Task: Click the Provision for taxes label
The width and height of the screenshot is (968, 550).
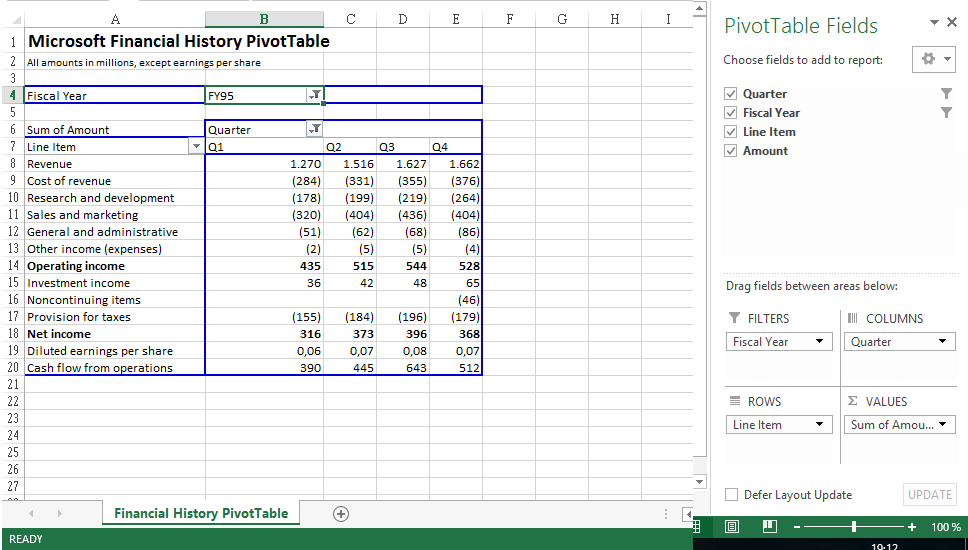Action: click(x=79, y=317)
